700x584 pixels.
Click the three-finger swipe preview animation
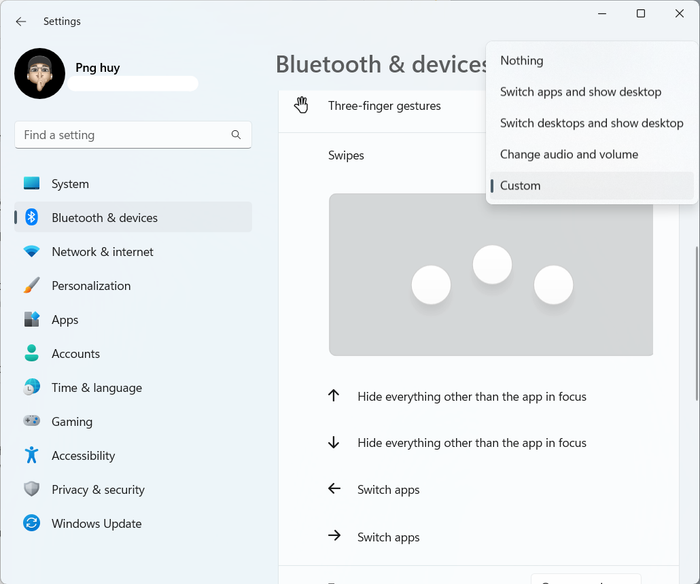click(x=491, y=275)
